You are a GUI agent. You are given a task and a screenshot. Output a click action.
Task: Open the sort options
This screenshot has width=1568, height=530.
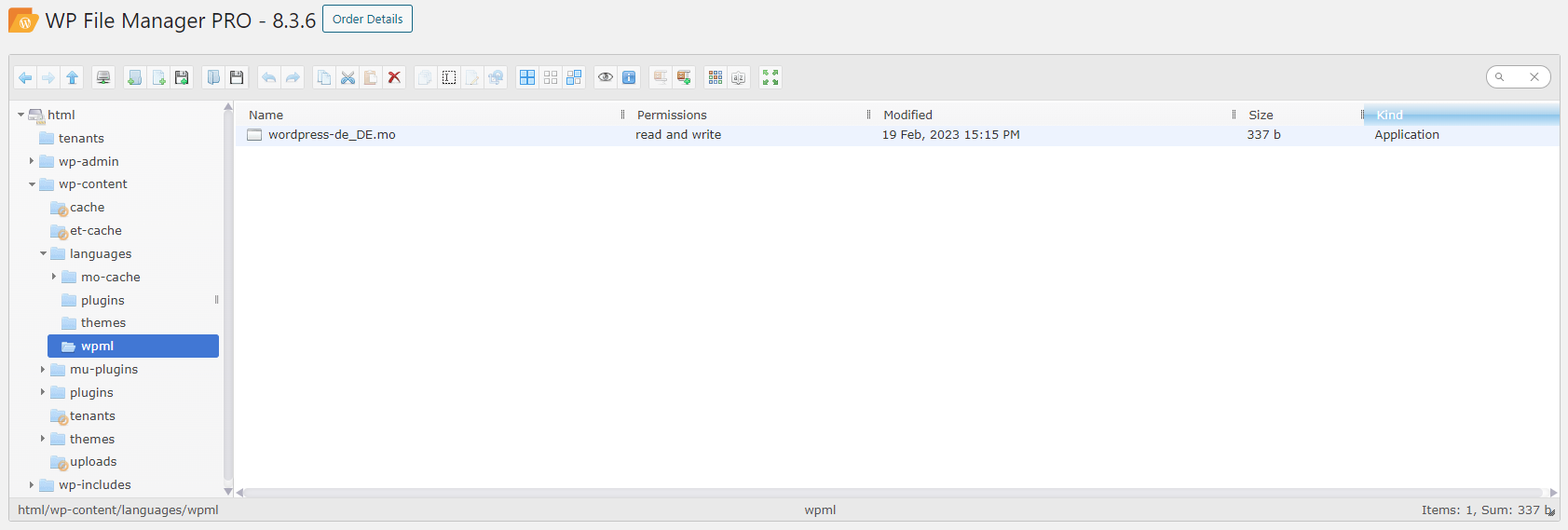tap(739, 77)
